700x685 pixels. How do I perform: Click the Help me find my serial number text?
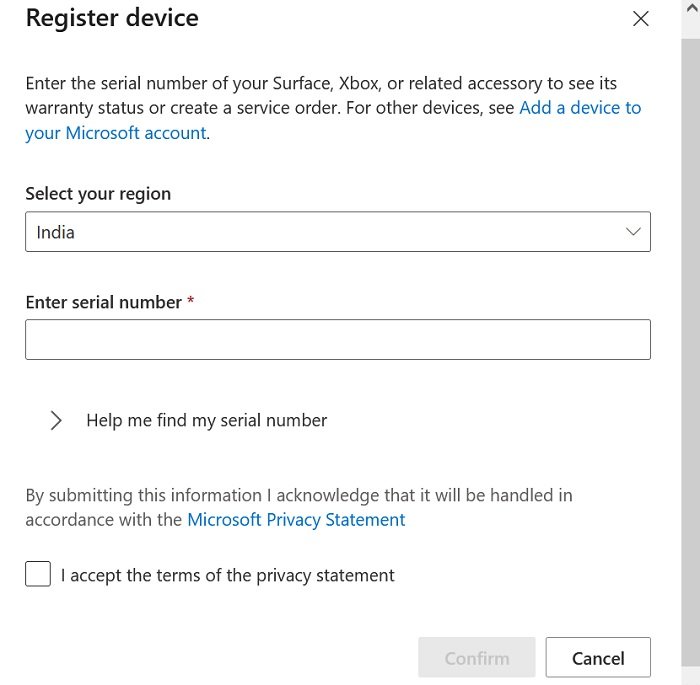click(x=207, y=421)
